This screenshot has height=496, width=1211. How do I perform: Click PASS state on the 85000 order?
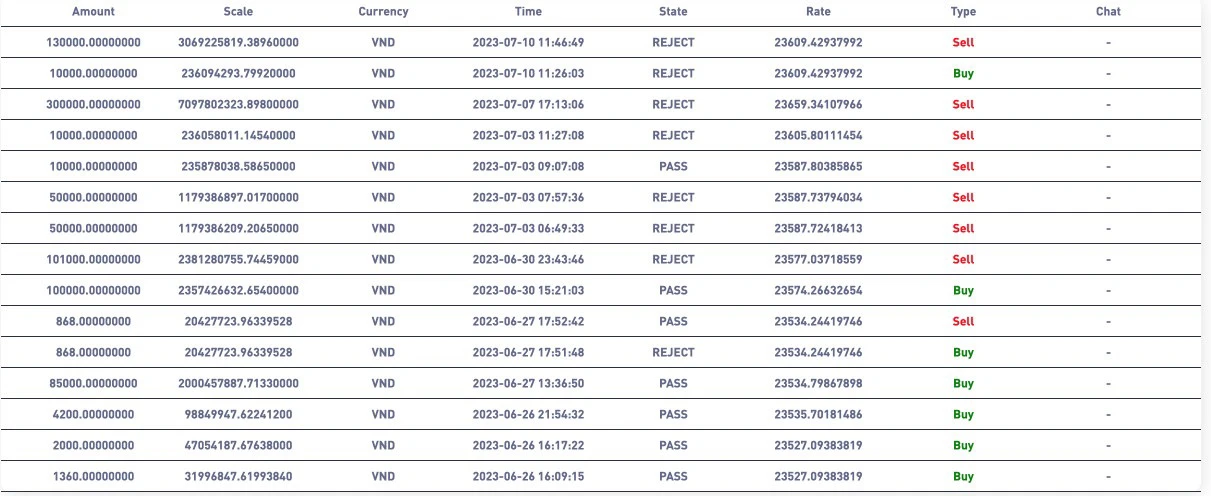(673, 384)
